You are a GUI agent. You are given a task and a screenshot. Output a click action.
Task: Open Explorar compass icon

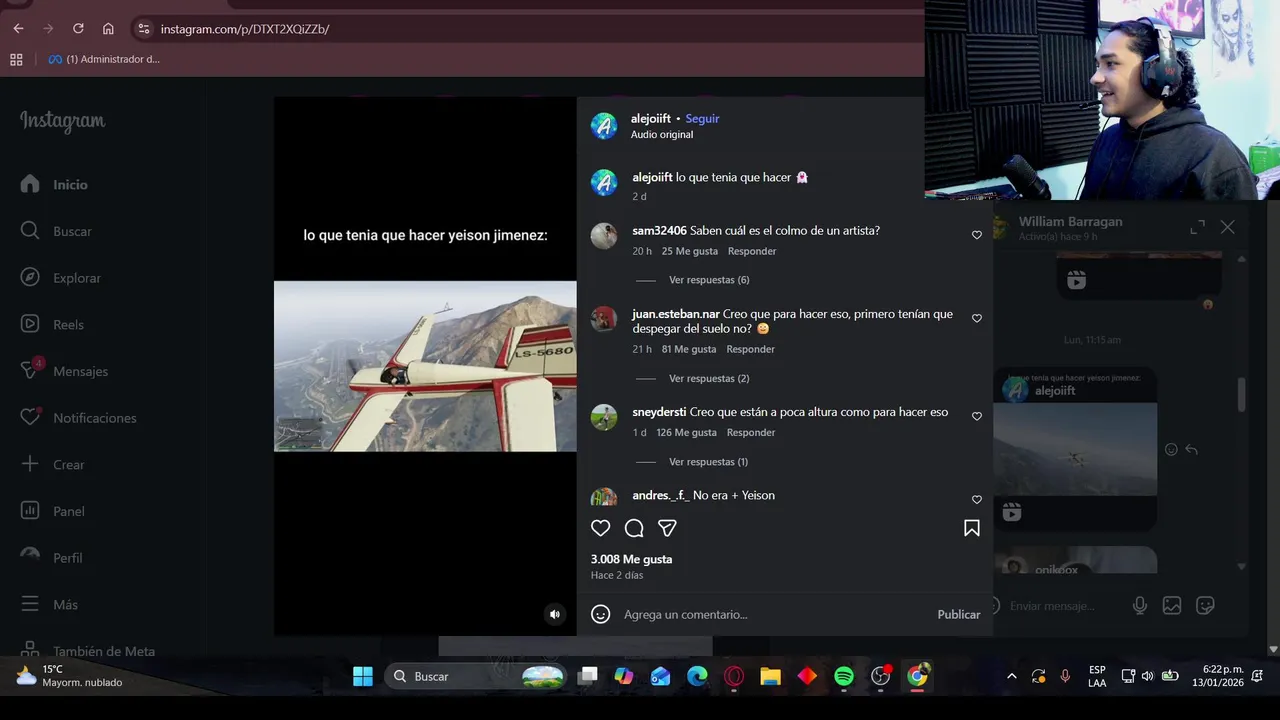point(30,277)
